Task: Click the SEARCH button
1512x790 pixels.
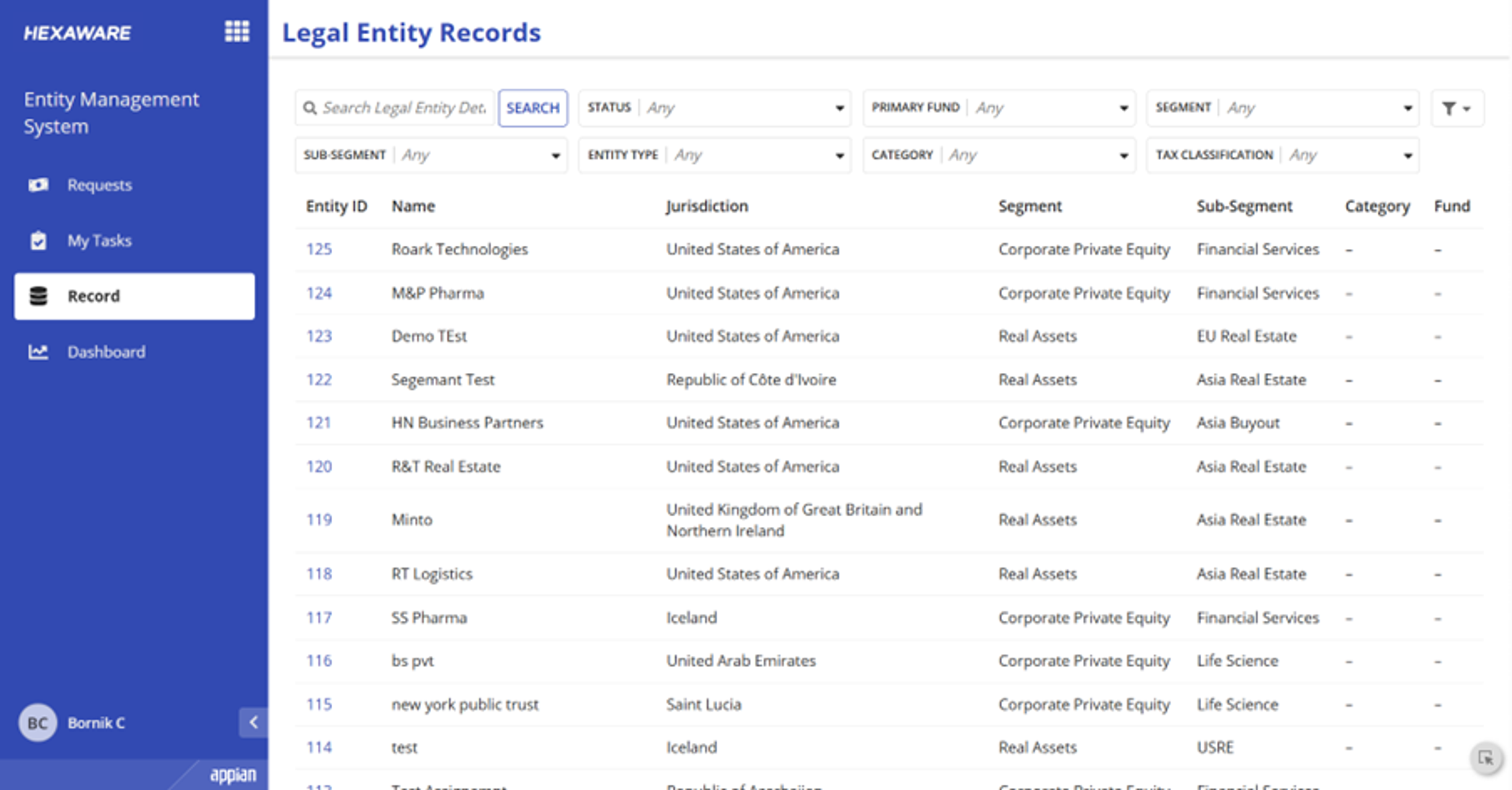Action: tap(533, 108)
